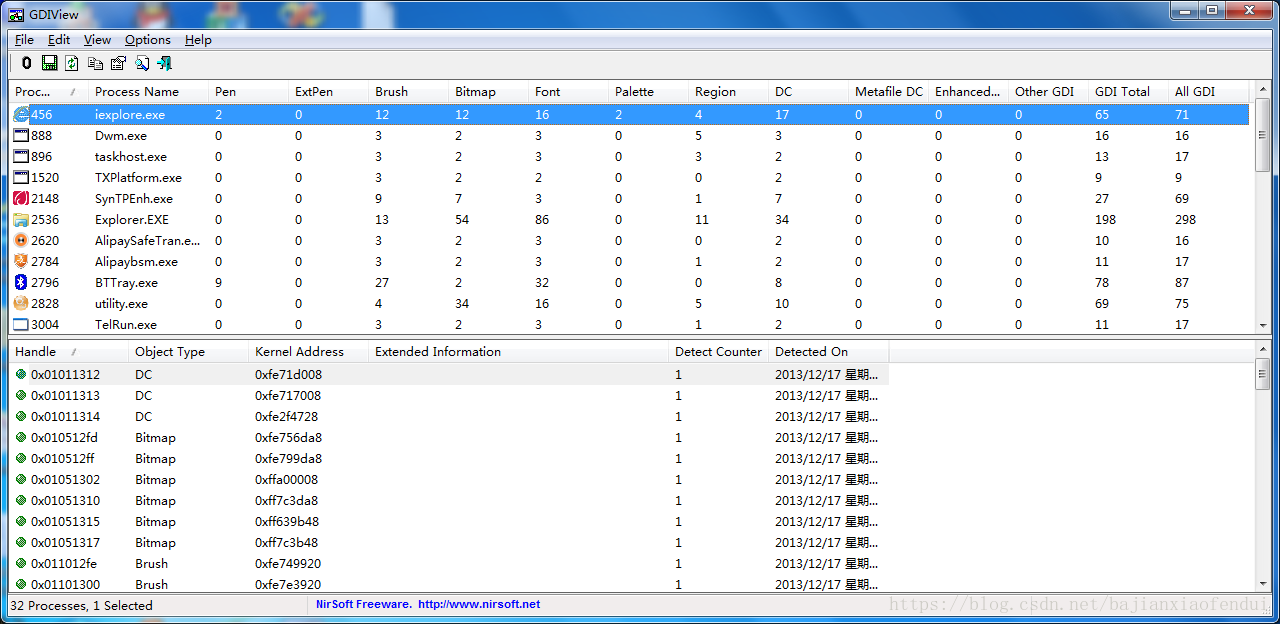Viewport: 1280px width, 624px height.
Task: Sort by the Bitmap column header
Action: [x=488, y=92]
